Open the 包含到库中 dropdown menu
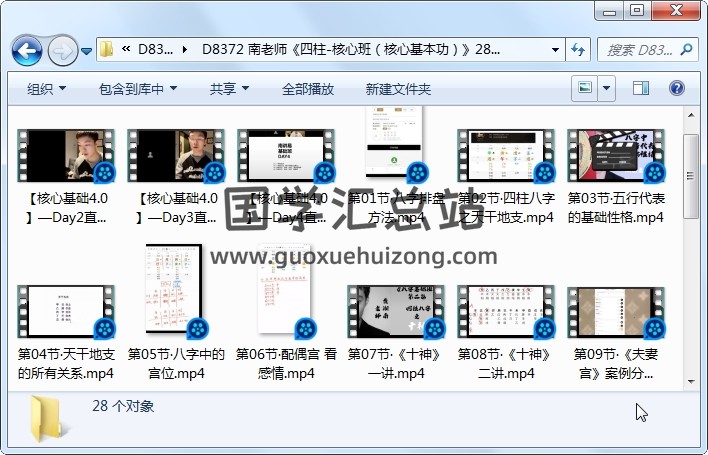 tap(139, 89)
